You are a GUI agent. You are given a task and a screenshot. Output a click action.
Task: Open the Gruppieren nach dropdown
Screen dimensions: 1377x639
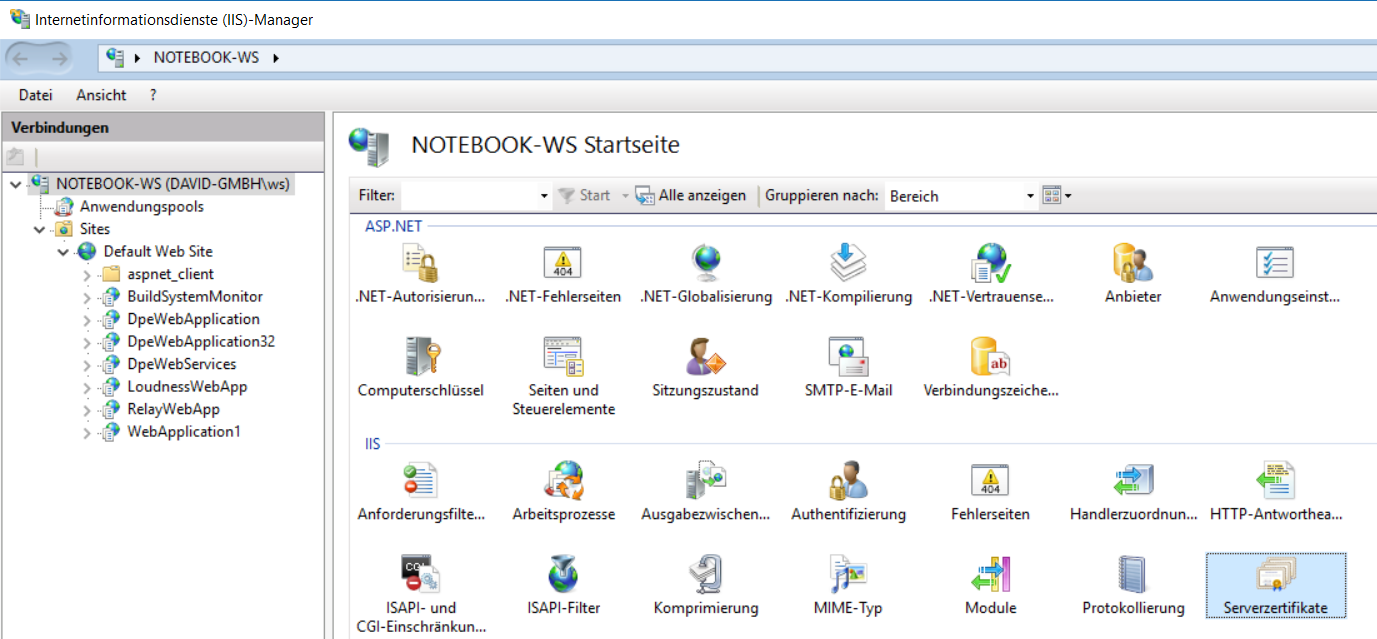[1030, 196]
